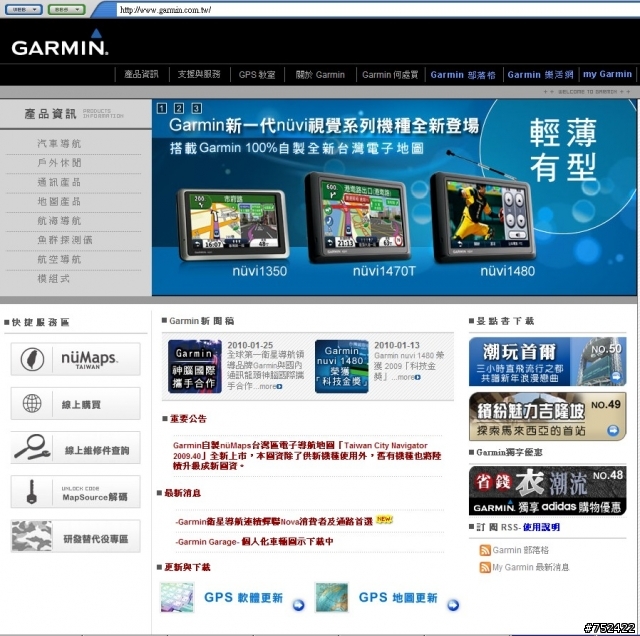
Task: Open 地圖產品 product category
Action: point(59,201)
